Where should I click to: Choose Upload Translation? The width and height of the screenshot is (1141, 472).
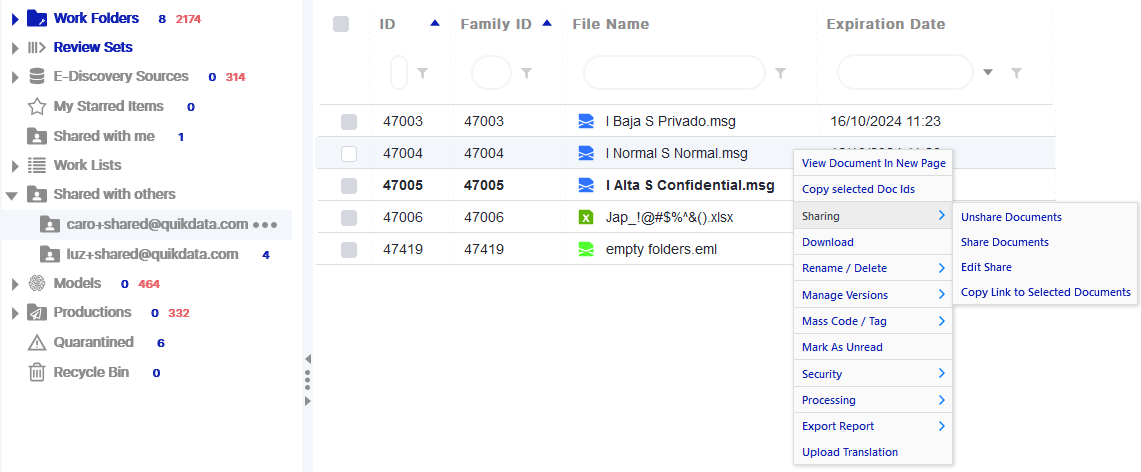872,452
